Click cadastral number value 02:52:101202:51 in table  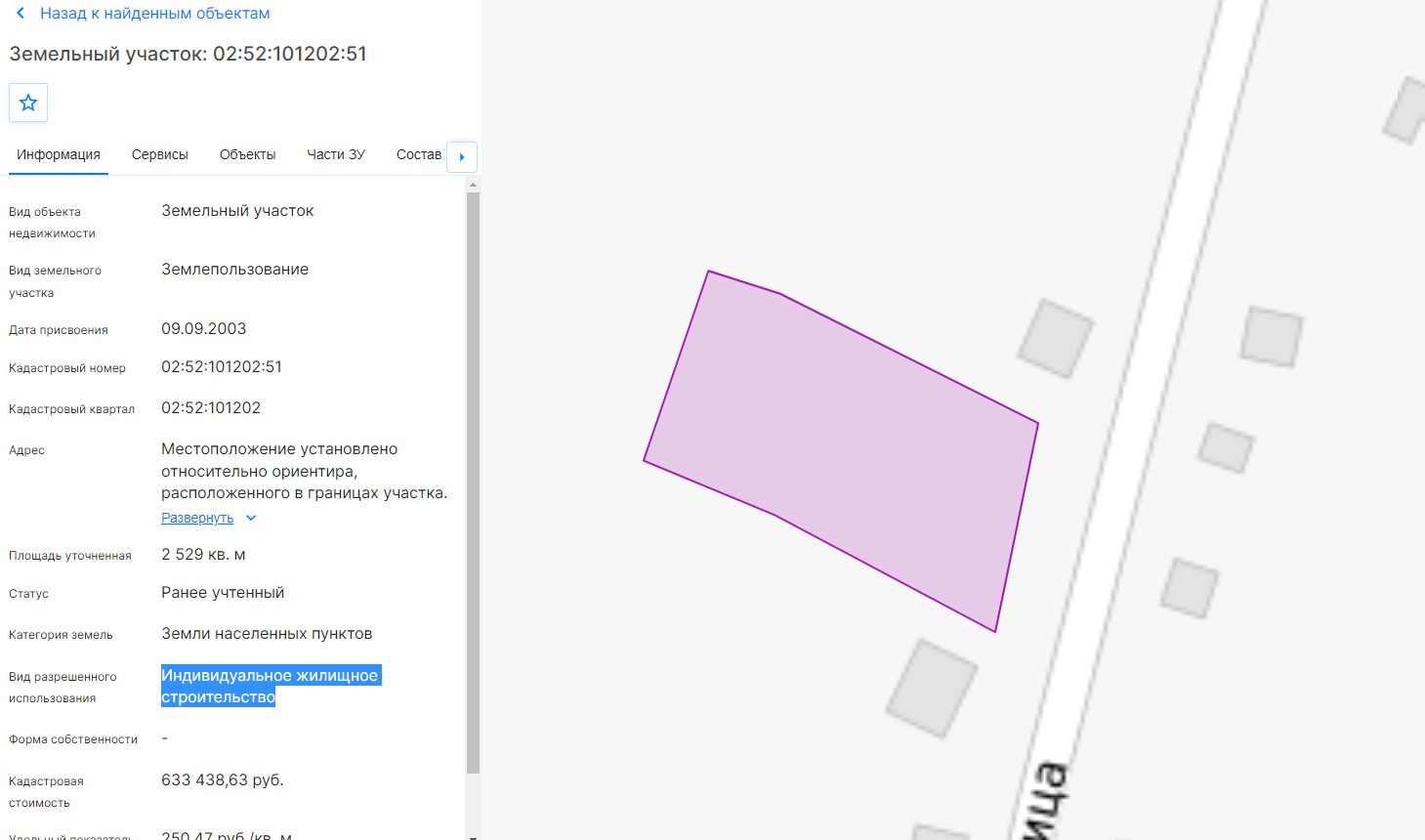point(222,367)
